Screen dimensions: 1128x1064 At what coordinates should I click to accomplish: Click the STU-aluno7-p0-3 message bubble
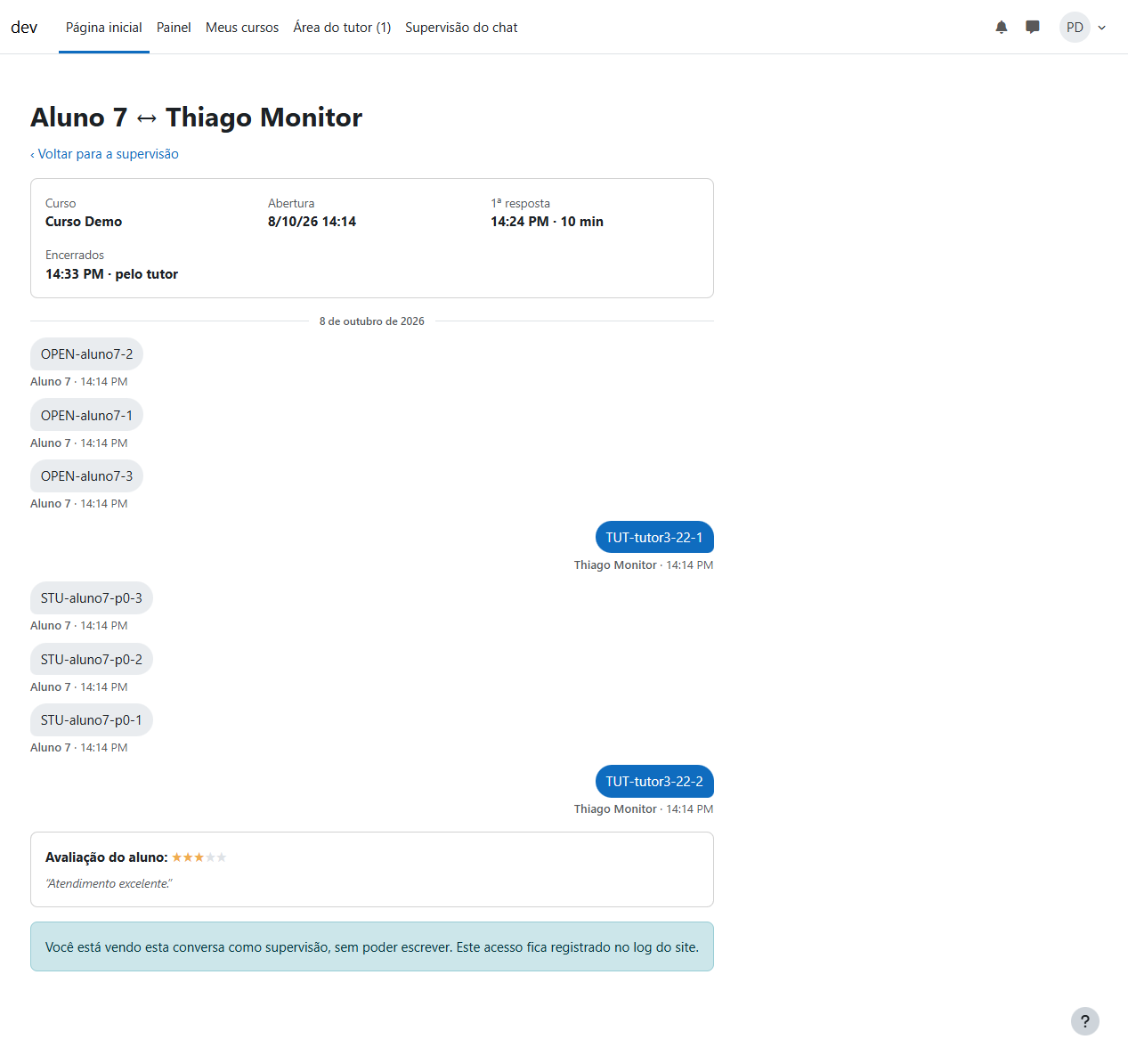click(x=92, y=598)
